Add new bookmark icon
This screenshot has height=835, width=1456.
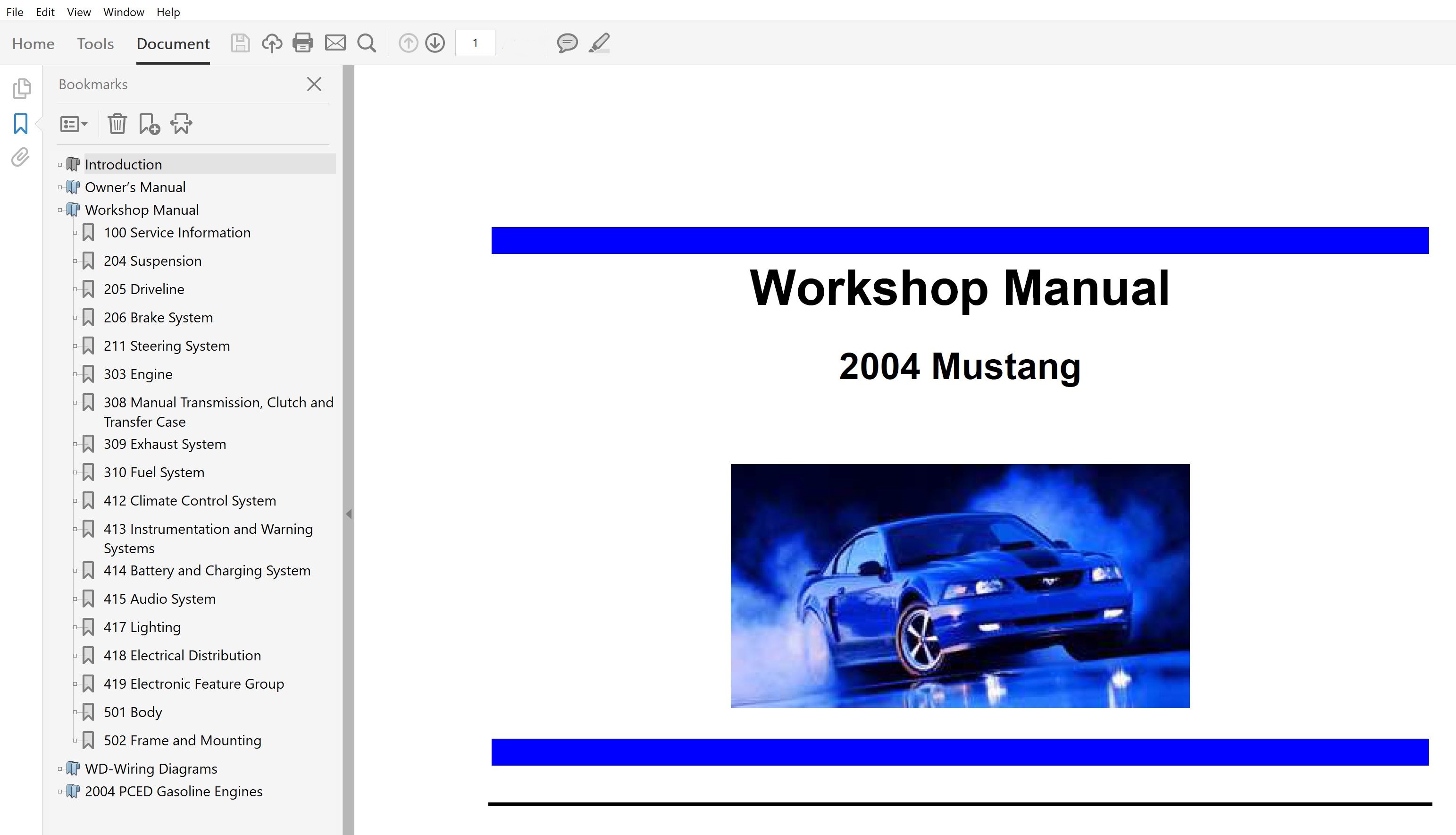pos(149,124)
